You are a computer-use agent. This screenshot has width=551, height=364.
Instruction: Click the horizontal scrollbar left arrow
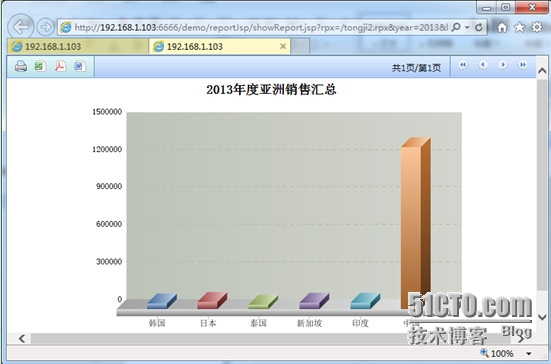22,339
